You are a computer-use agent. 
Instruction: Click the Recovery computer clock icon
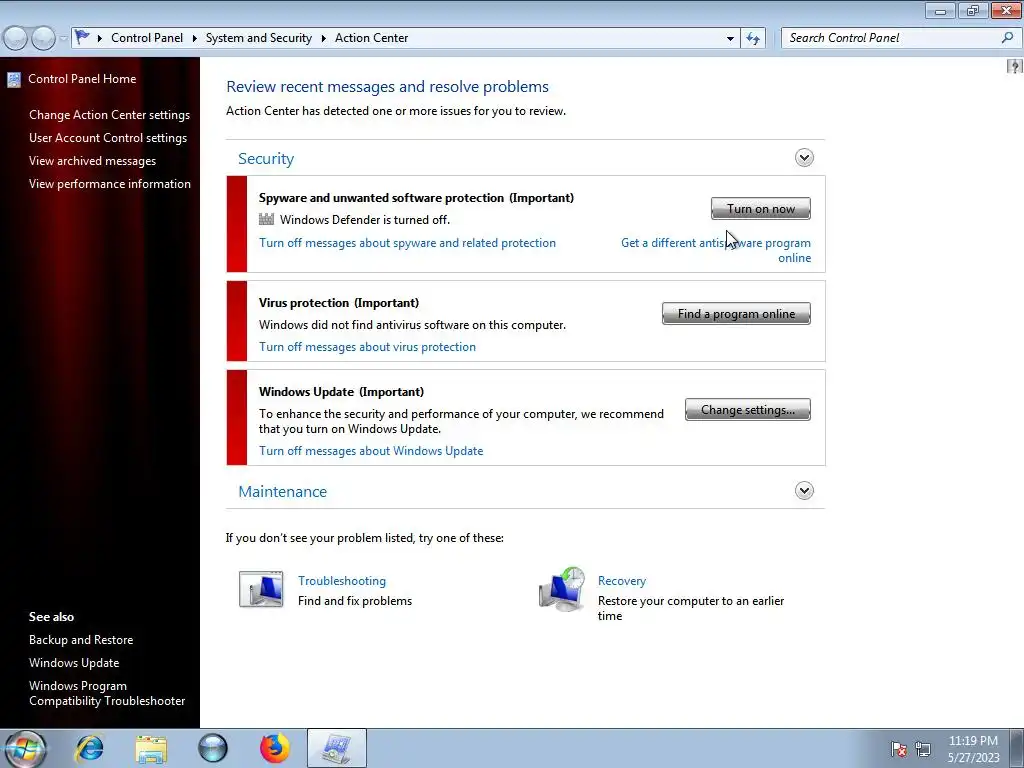[562, 589]
